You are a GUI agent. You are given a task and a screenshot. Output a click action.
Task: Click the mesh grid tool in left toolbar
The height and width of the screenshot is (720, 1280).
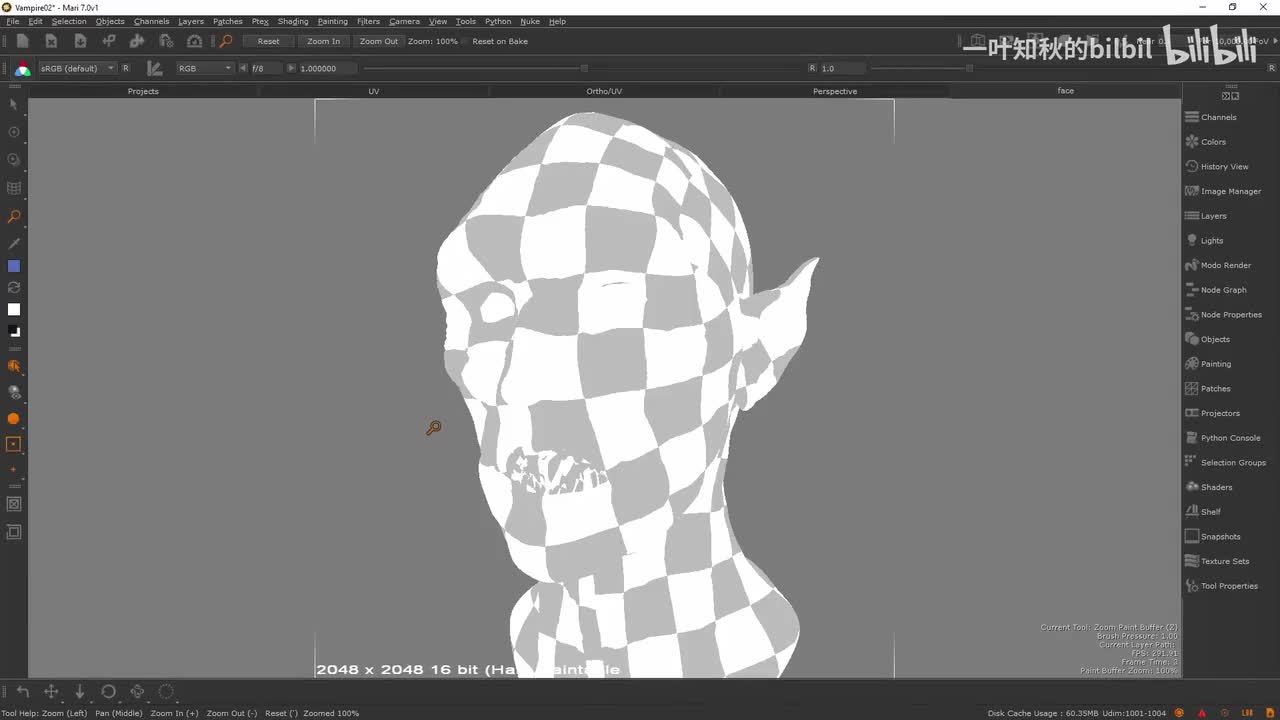point(14,188)
